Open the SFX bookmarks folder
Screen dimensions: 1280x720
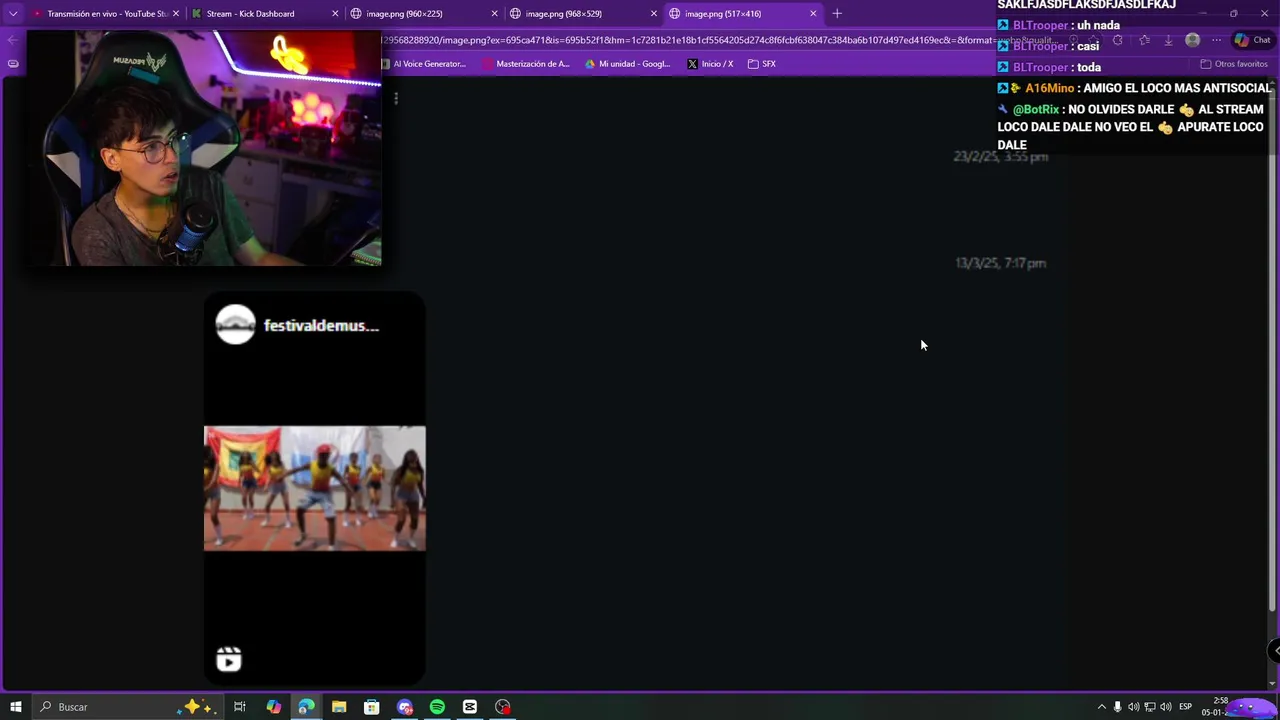(x=762, y=64)
